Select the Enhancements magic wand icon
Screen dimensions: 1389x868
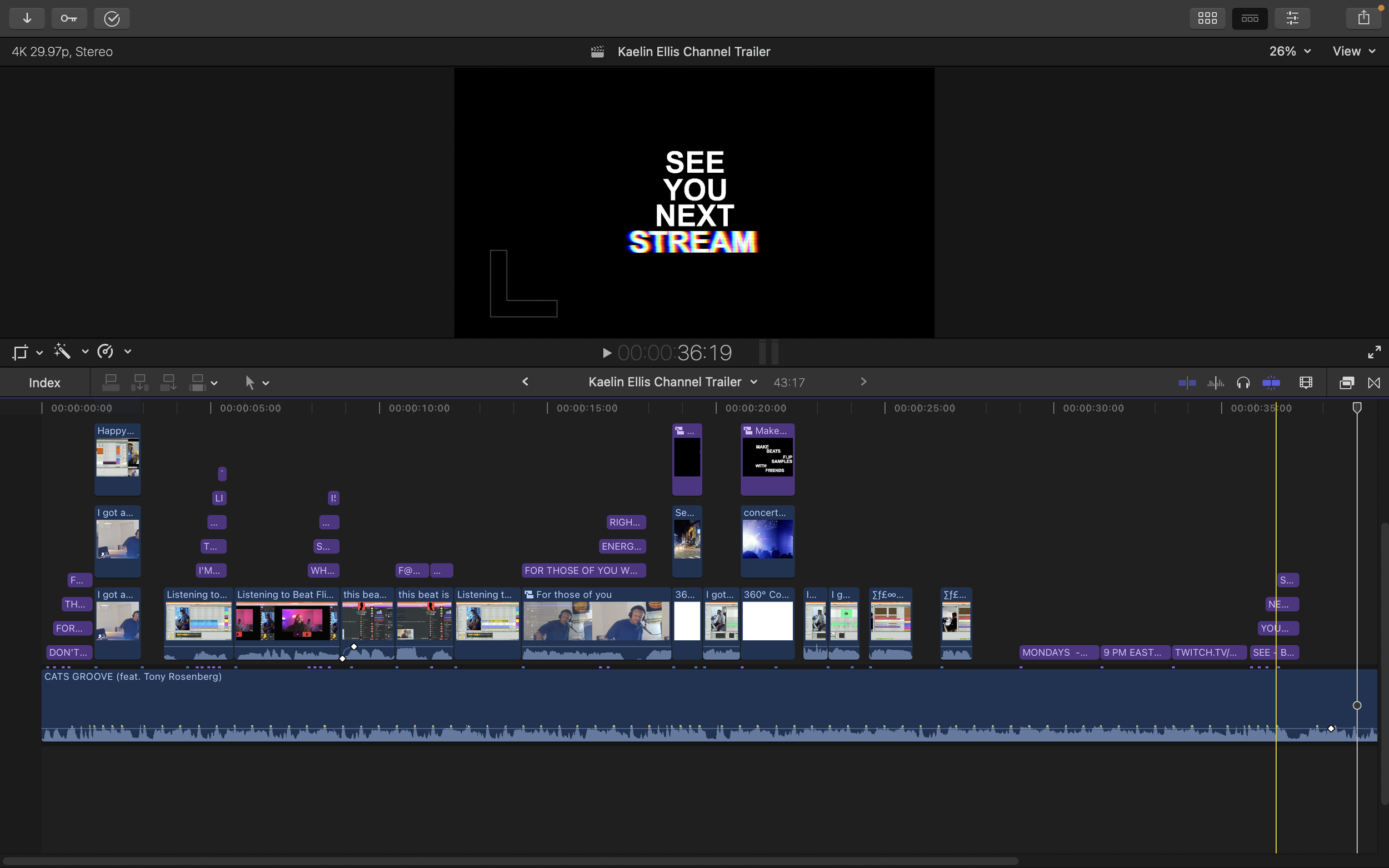pos(61,351)
